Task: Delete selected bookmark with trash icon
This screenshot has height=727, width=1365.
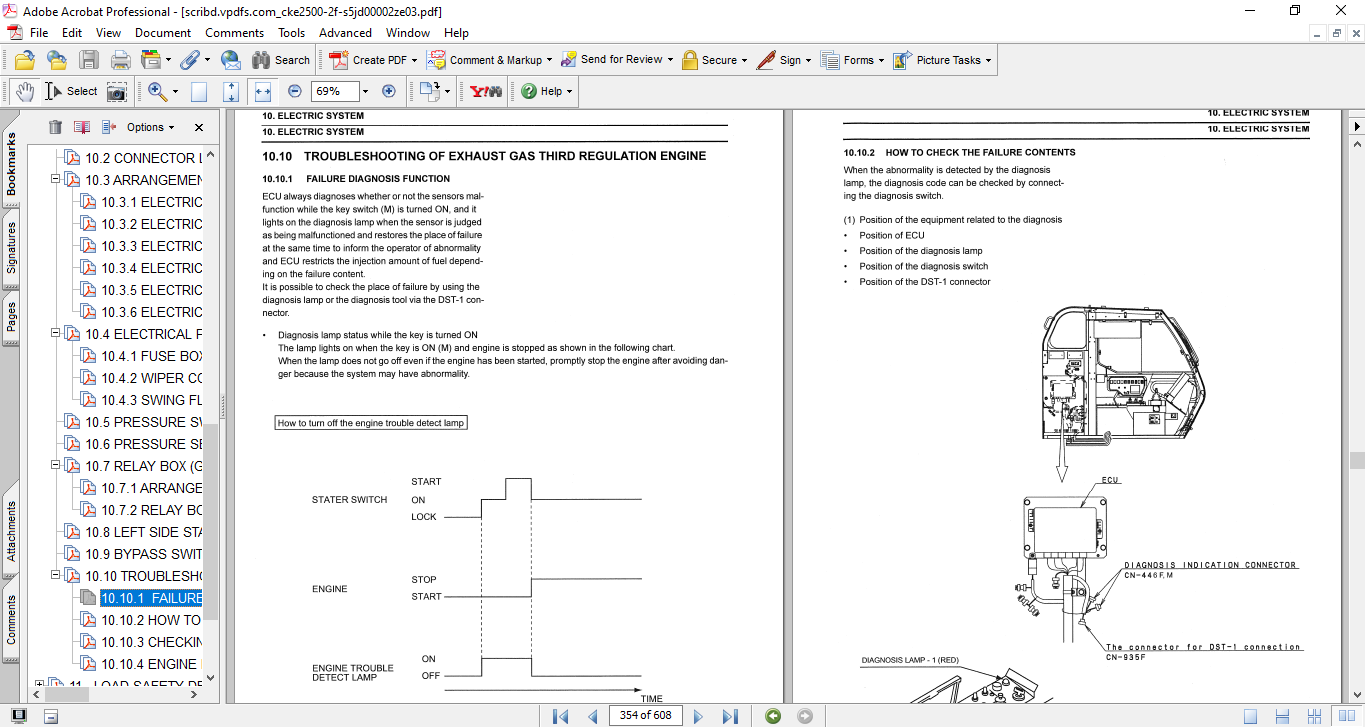Action: (x=55, y=127)
